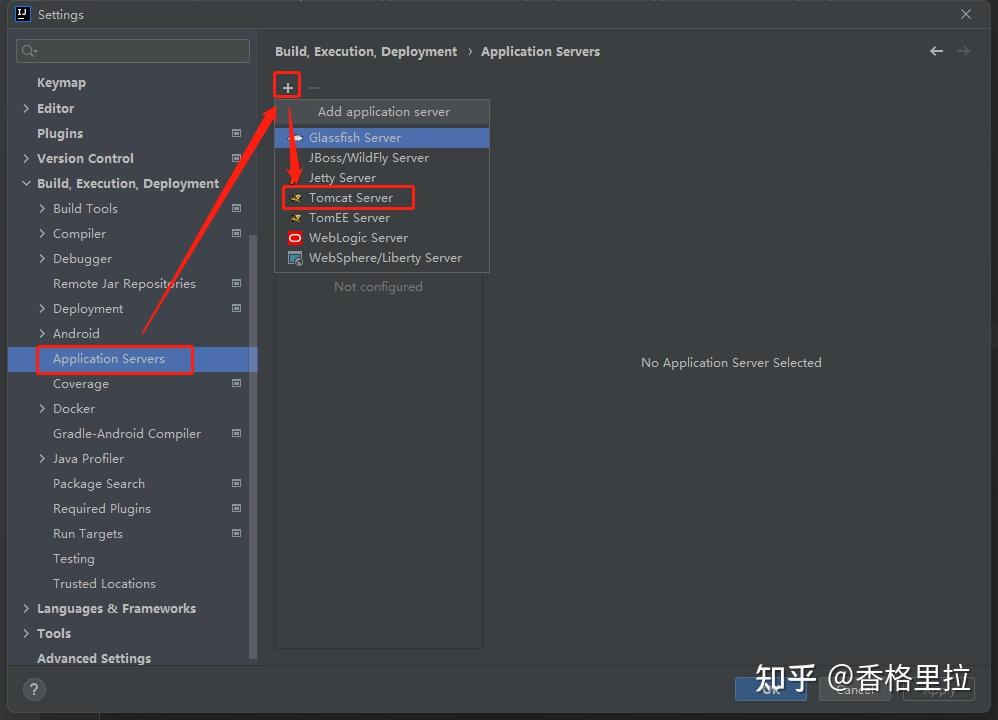998x720 pixels.
Task: Select Tomcat Server from the list
Action: pyautogui.click(x=382, y=198)
